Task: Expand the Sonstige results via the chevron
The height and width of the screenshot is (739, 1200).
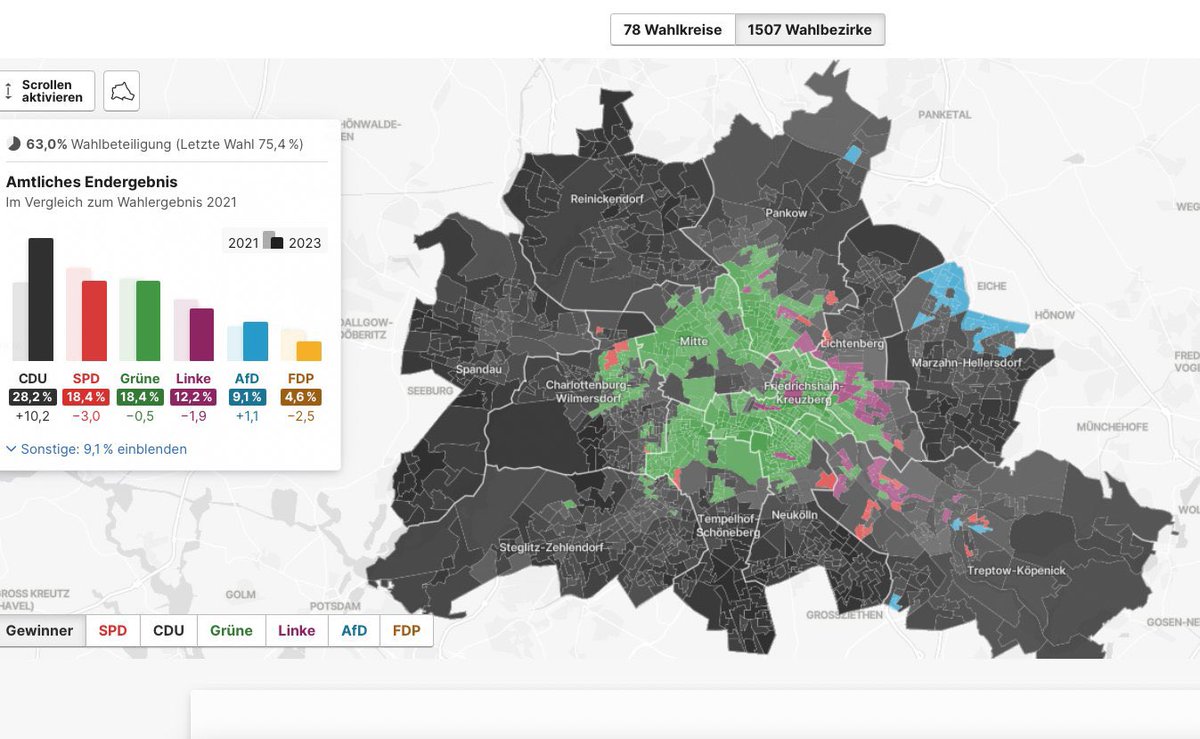Action: (x=12, y=448)
